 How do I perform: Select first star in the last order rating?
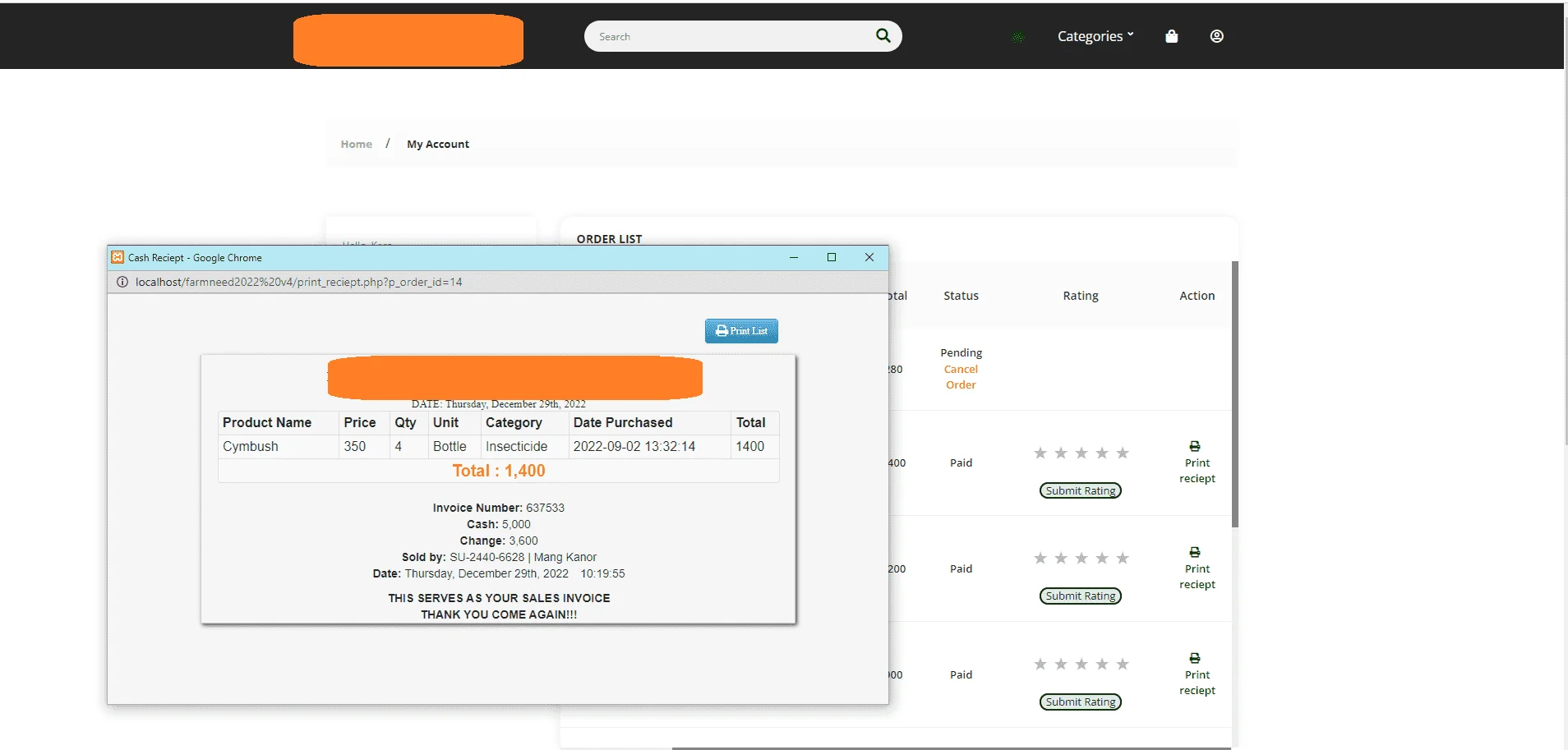point(1040,664)
